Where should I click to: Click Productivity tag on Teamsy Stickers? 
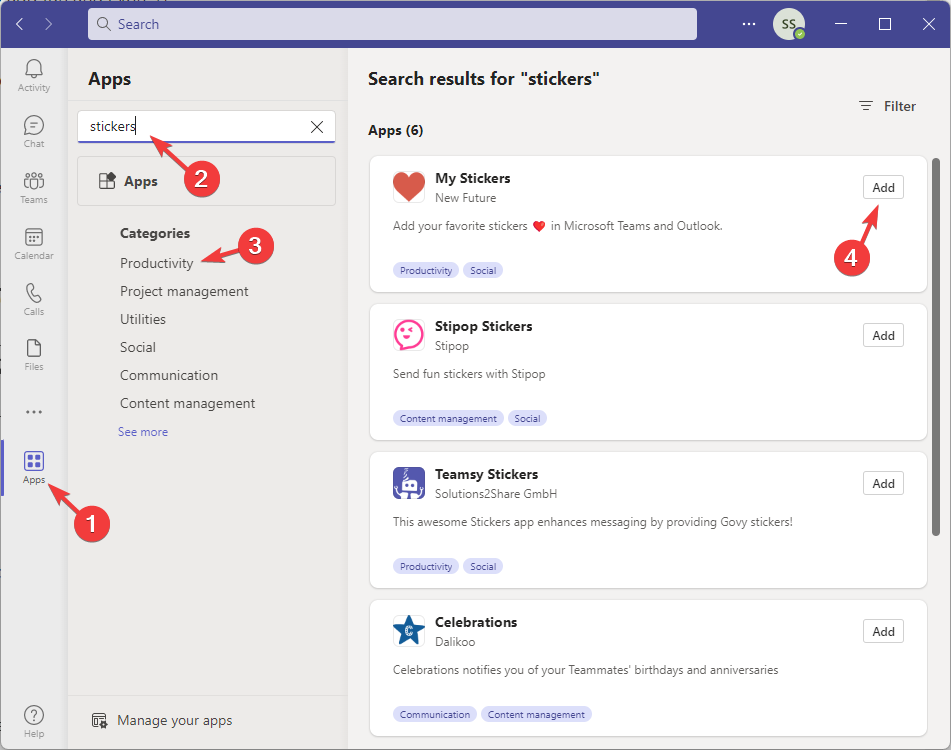coord(426,566)
